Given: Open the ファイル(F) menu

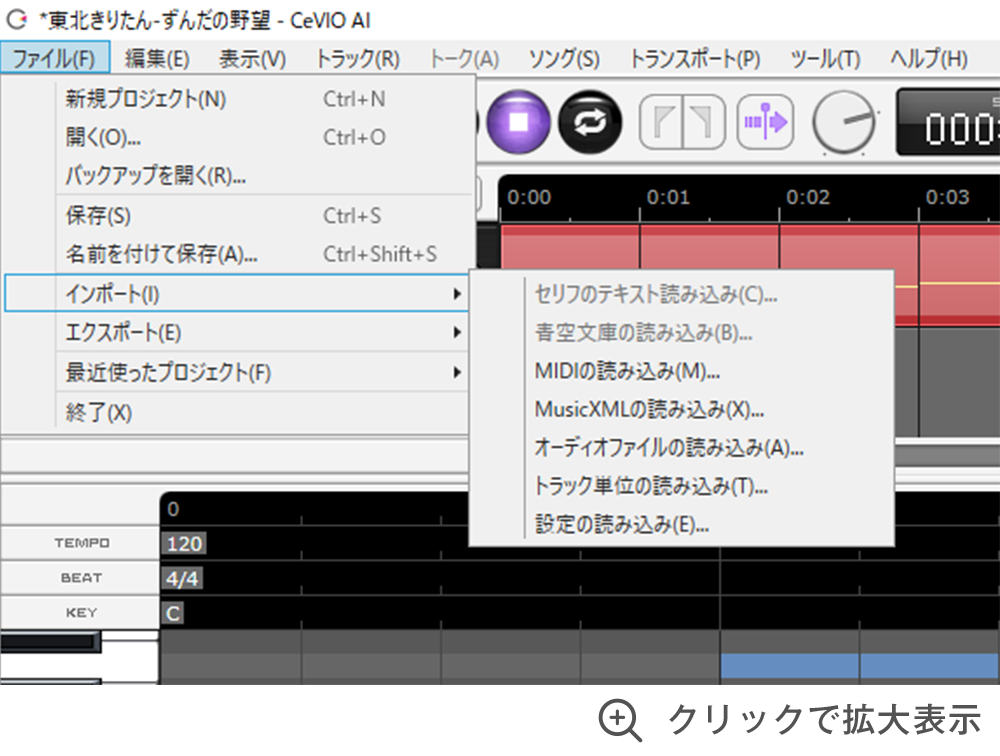Looking at the screenshot, I should [x=54, y=59].
